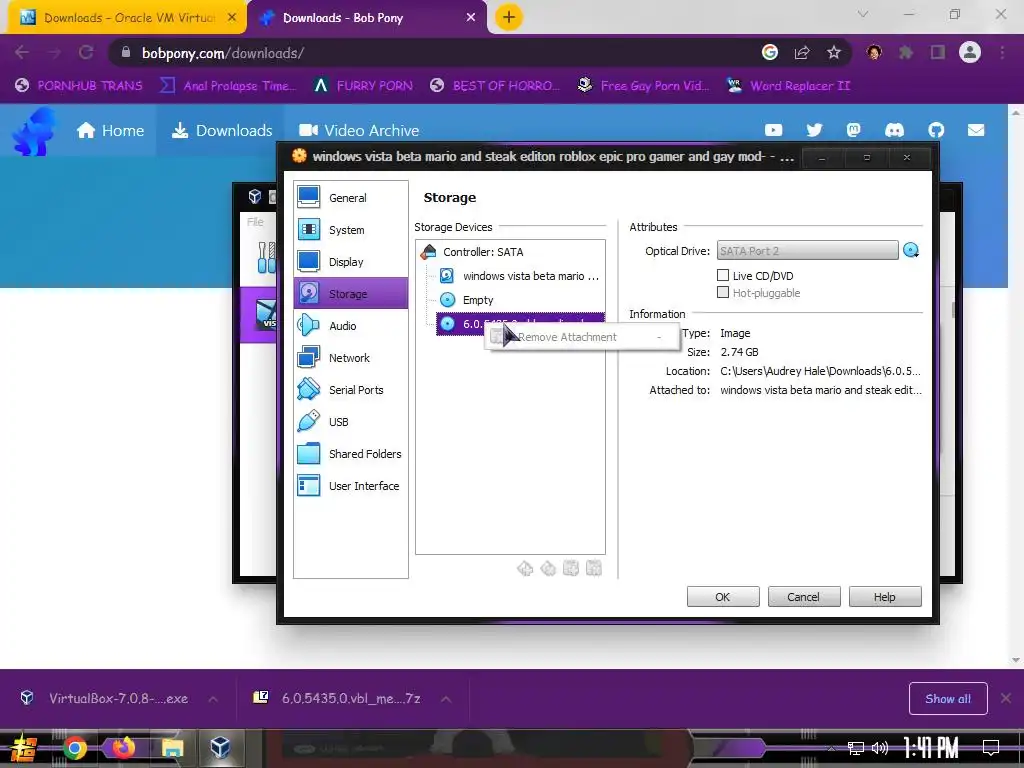Open the GitHub icon in site header

point(936,131)
